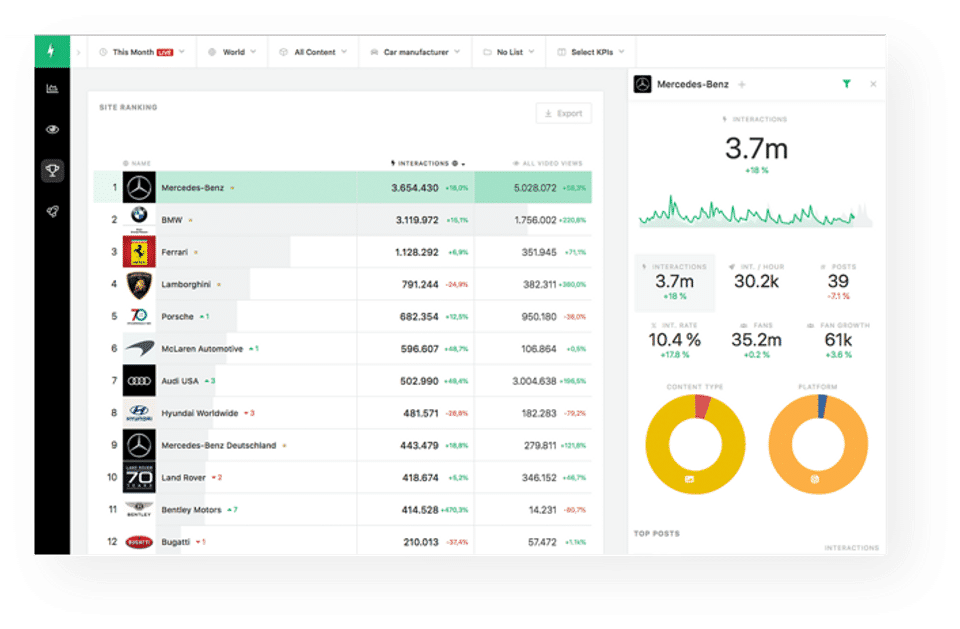Click the plus icon next to Mercedes-Benz title

click(x=741, y=85)
